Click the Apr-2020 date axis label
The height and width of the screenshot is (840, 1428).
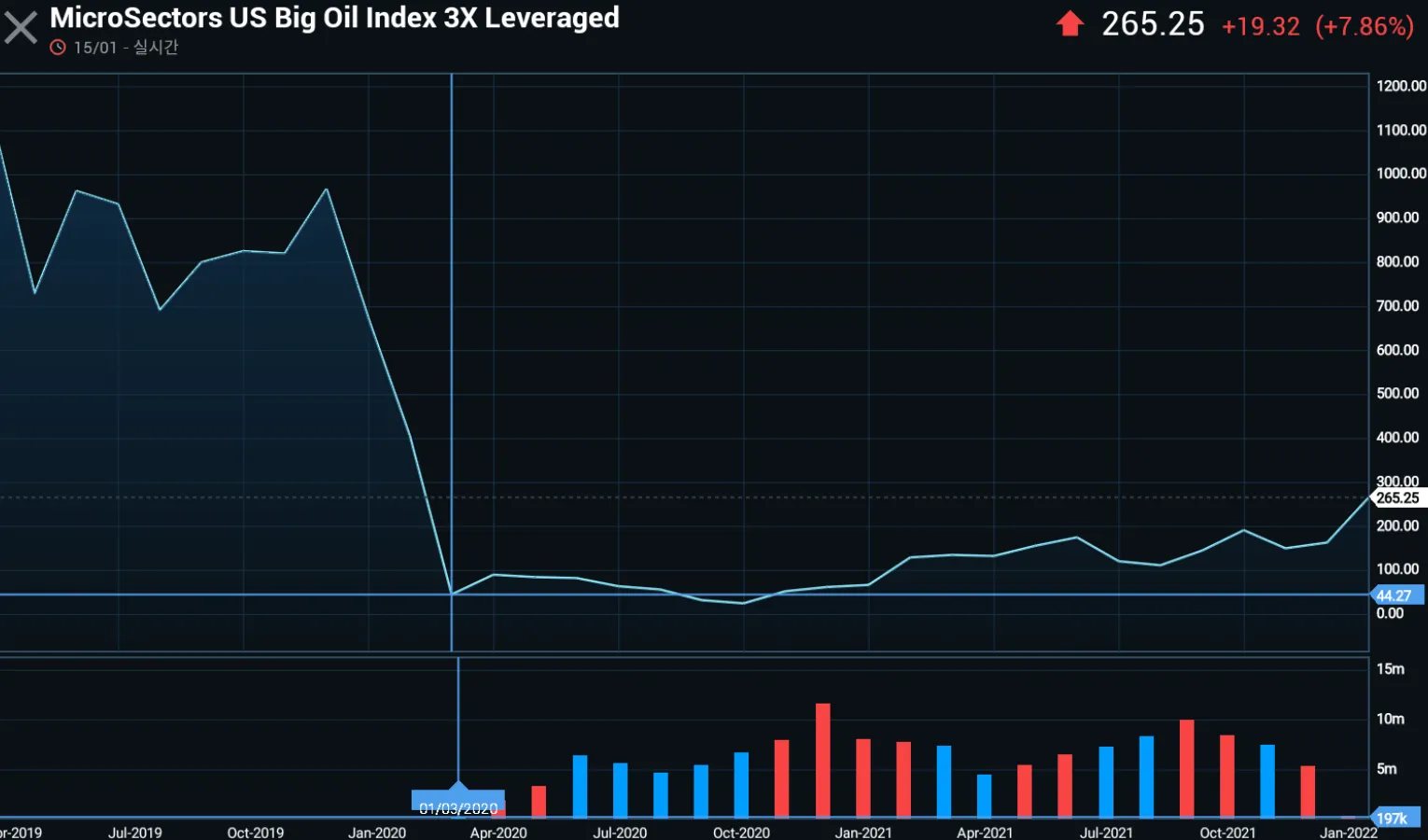point(498,833)
